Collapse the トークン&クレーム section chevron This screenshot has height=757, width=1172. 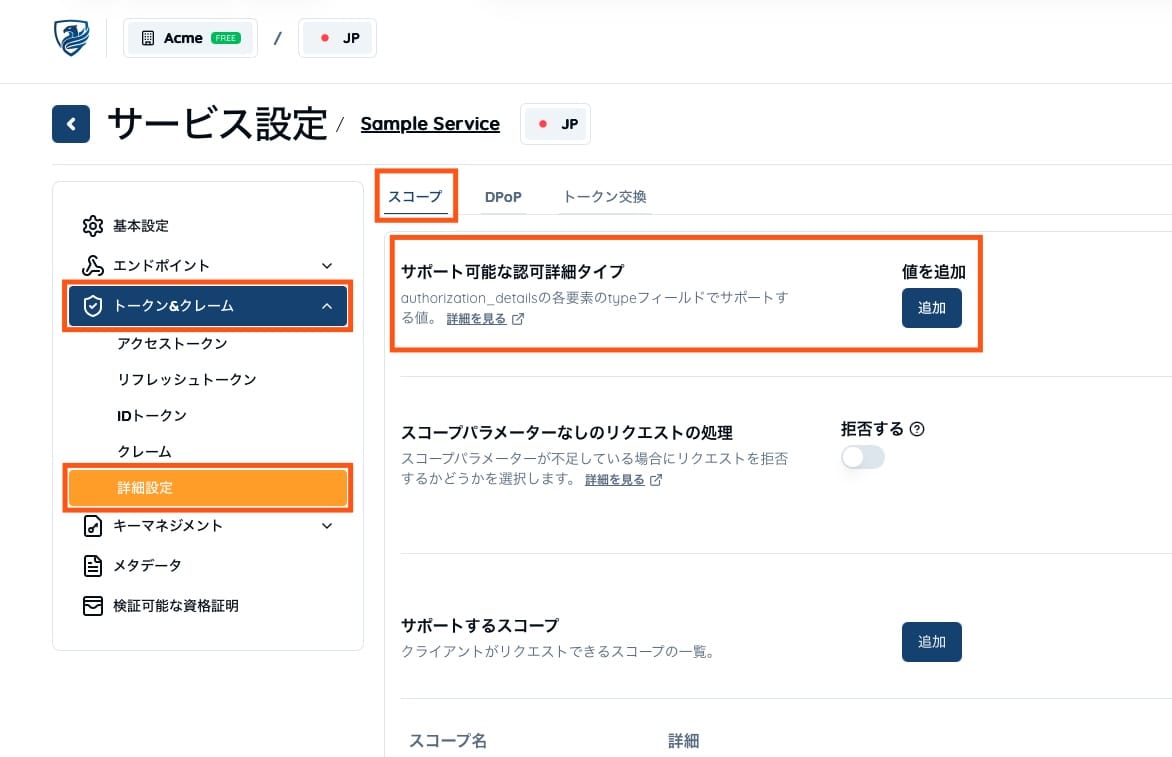pyautogui.click(x=327, y=306)
